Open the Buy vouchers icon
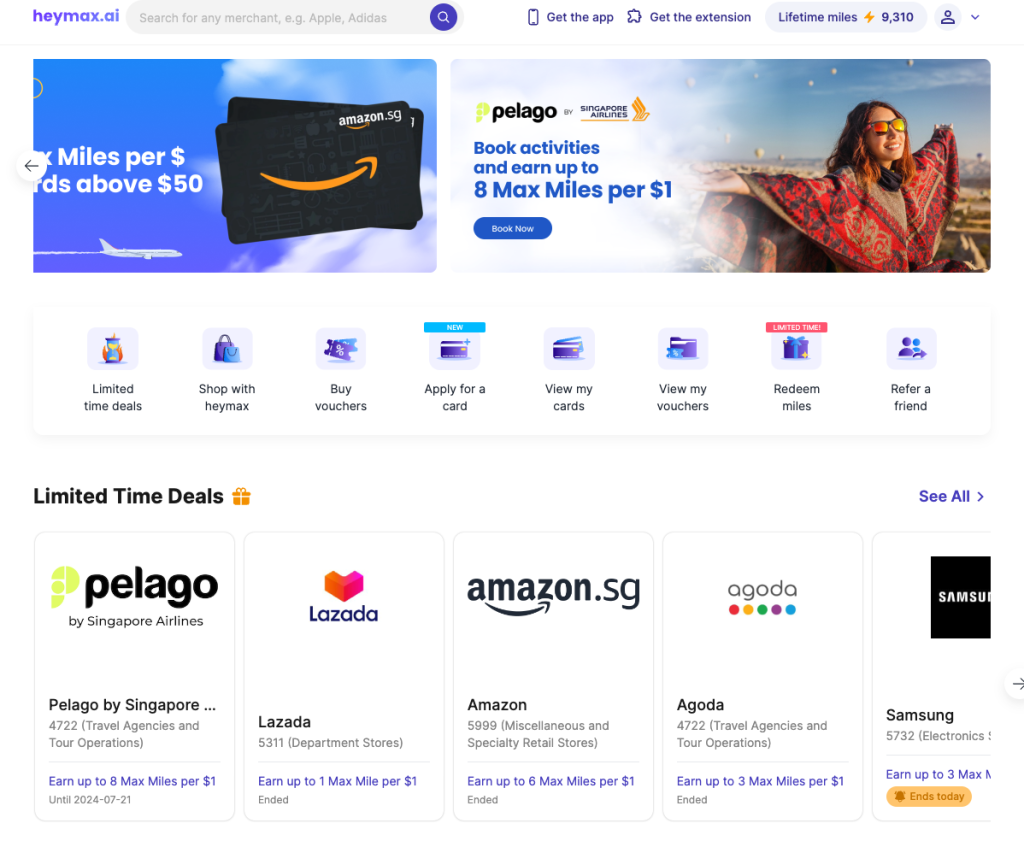 tap(340, 349)
